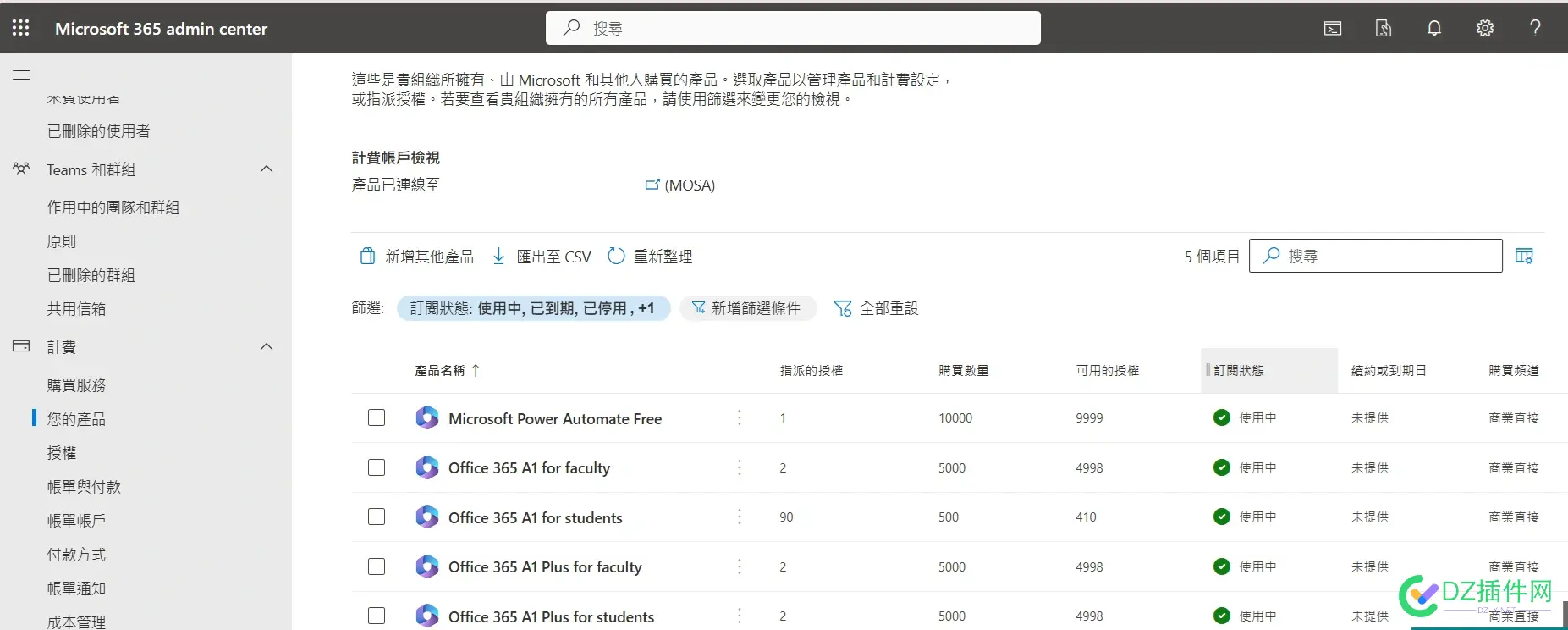The width and height of the screenshot is (1568, 630).
Task: Sort by 指派的授權 column header
Action: pyautogui.click(x=812, y=370)
